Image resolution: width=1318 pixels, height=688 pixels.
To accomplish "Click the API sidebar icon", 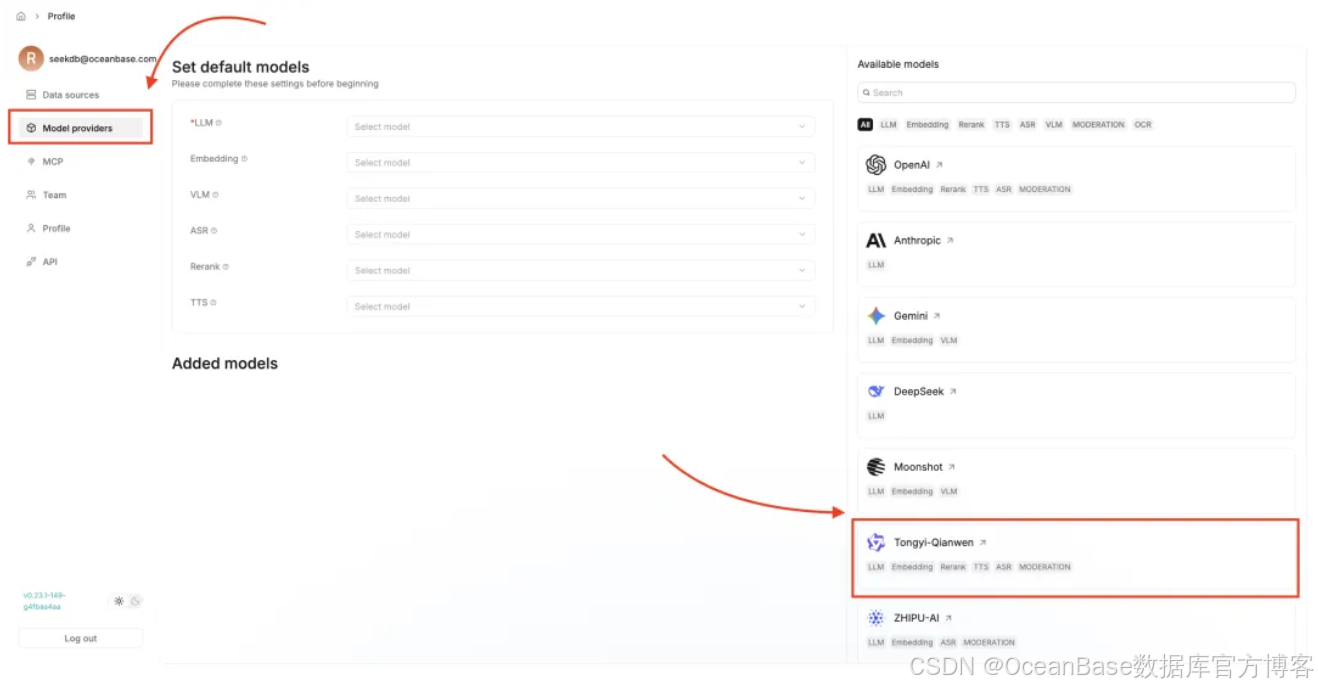I will [x=31, y=262].
